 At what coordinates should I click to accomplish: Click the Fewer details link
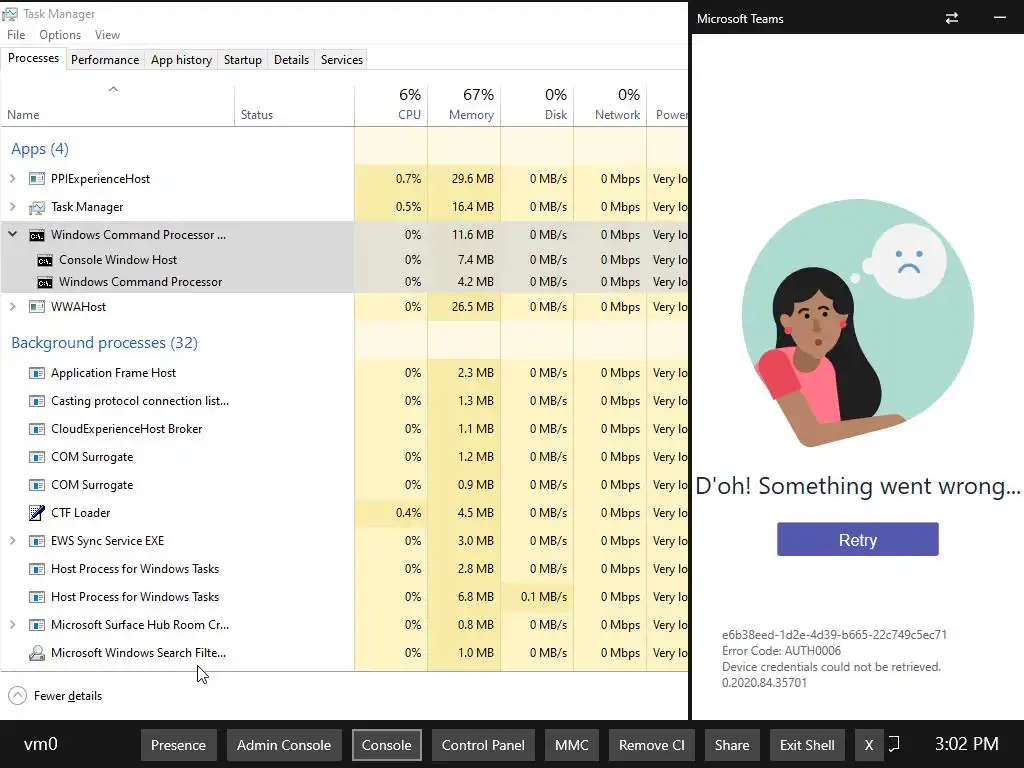tap(68, 696)
